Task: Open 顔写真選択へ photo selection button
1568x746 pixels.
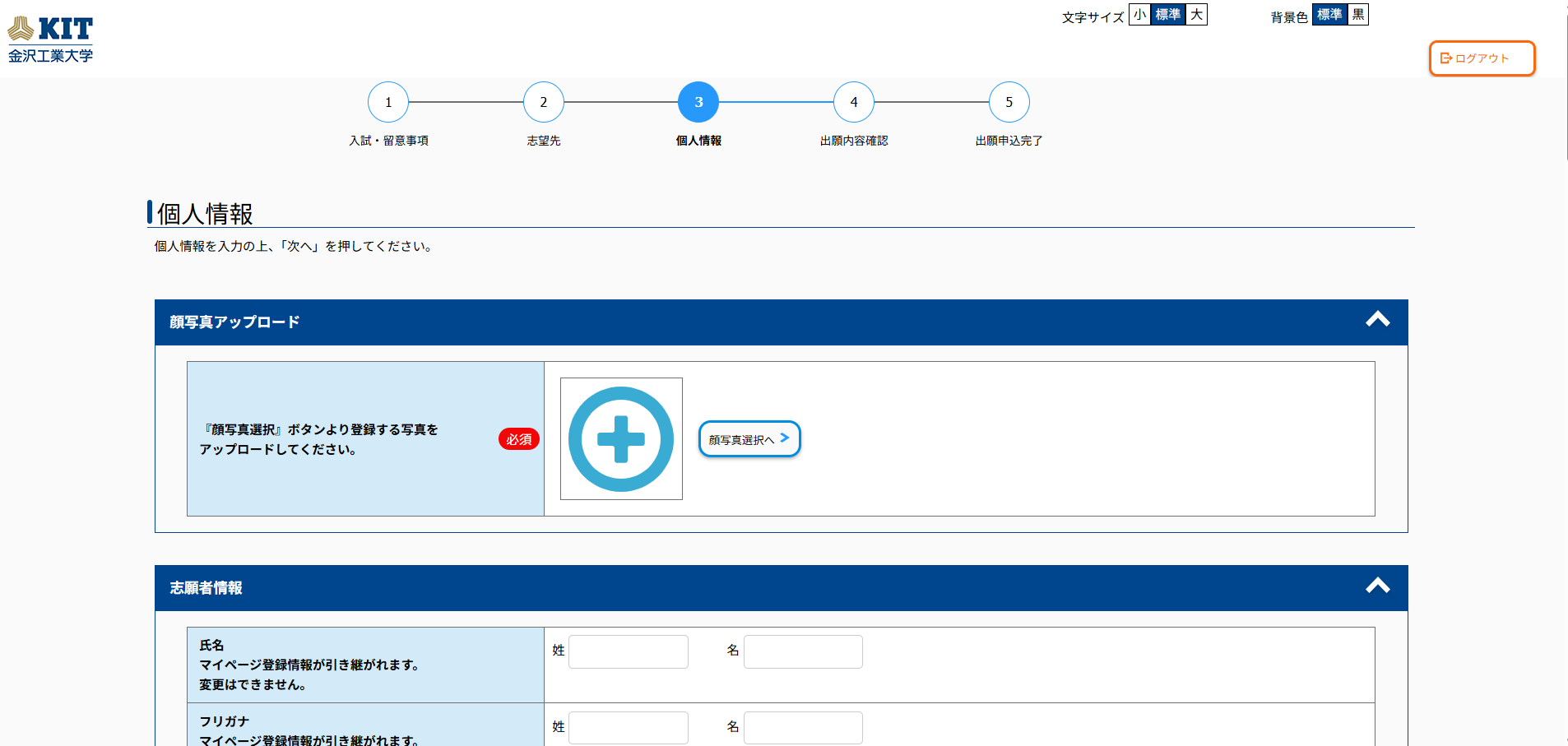Action: (x=749, y=439)
